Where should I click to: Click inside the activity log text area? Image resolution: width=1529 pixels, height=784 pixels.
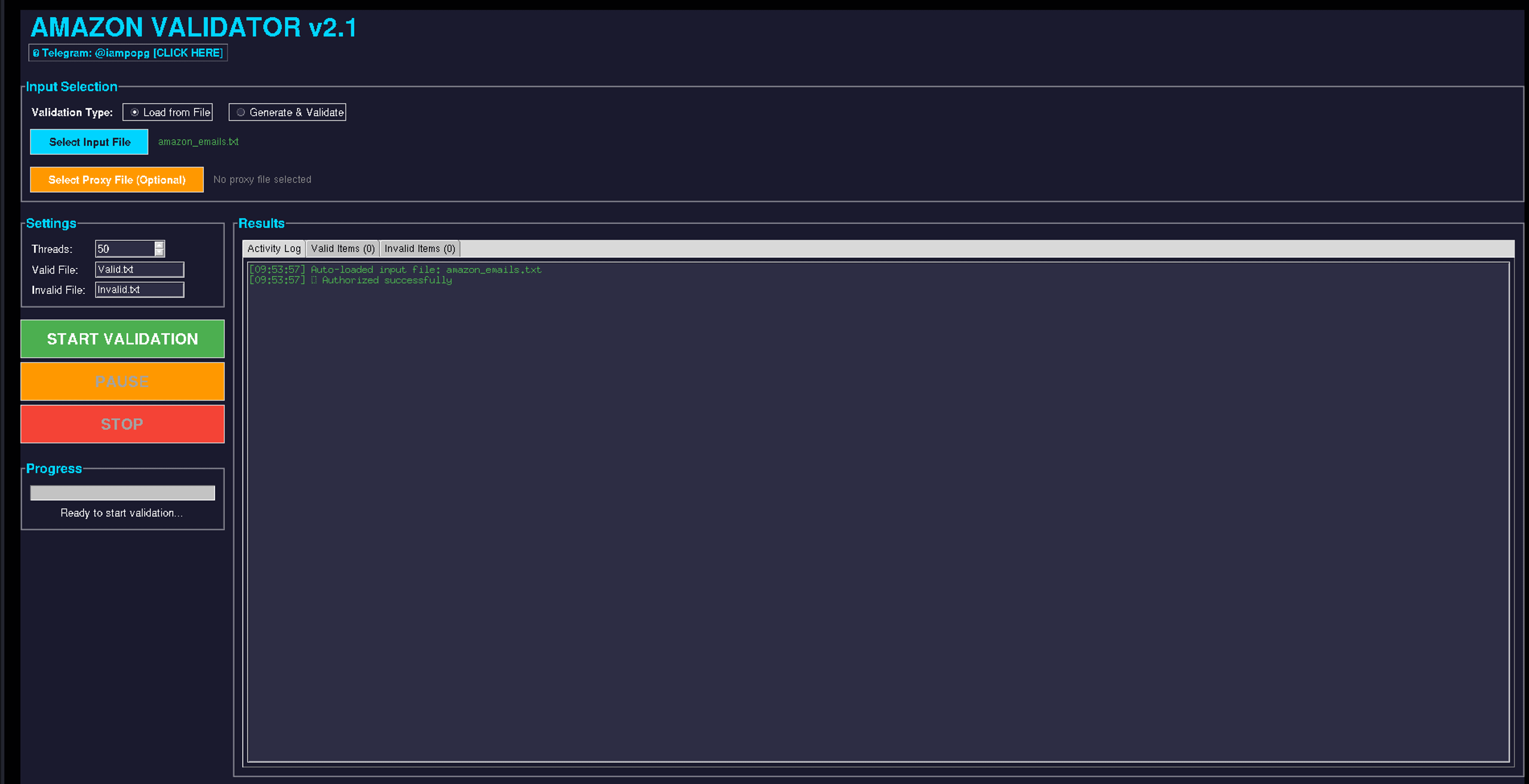click(x=879, y=512)
